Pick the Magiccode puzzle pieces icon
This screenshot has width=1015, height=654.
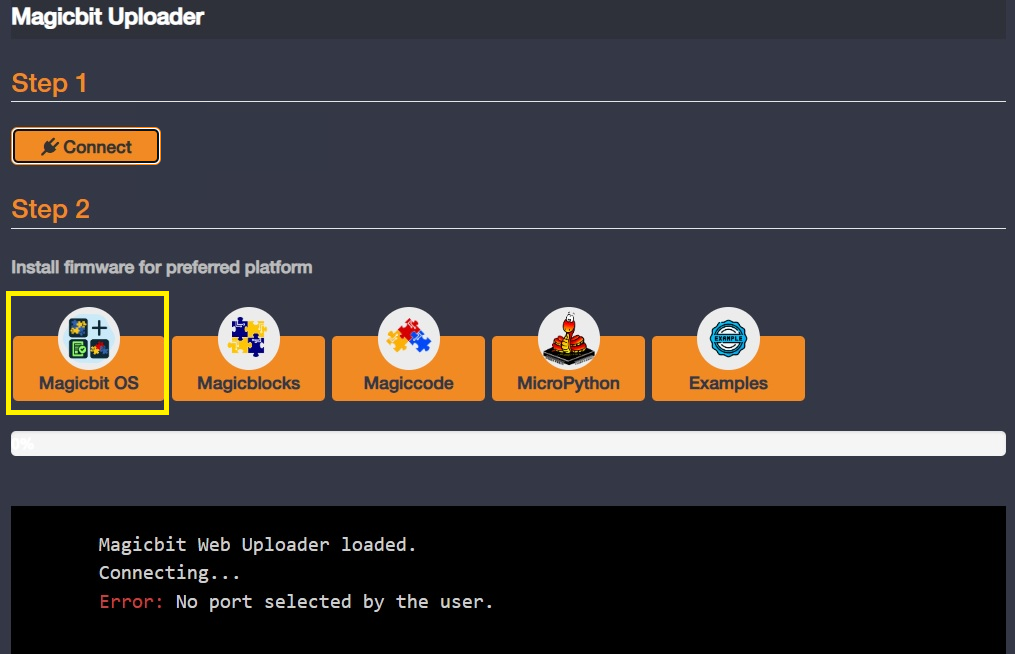408,338
